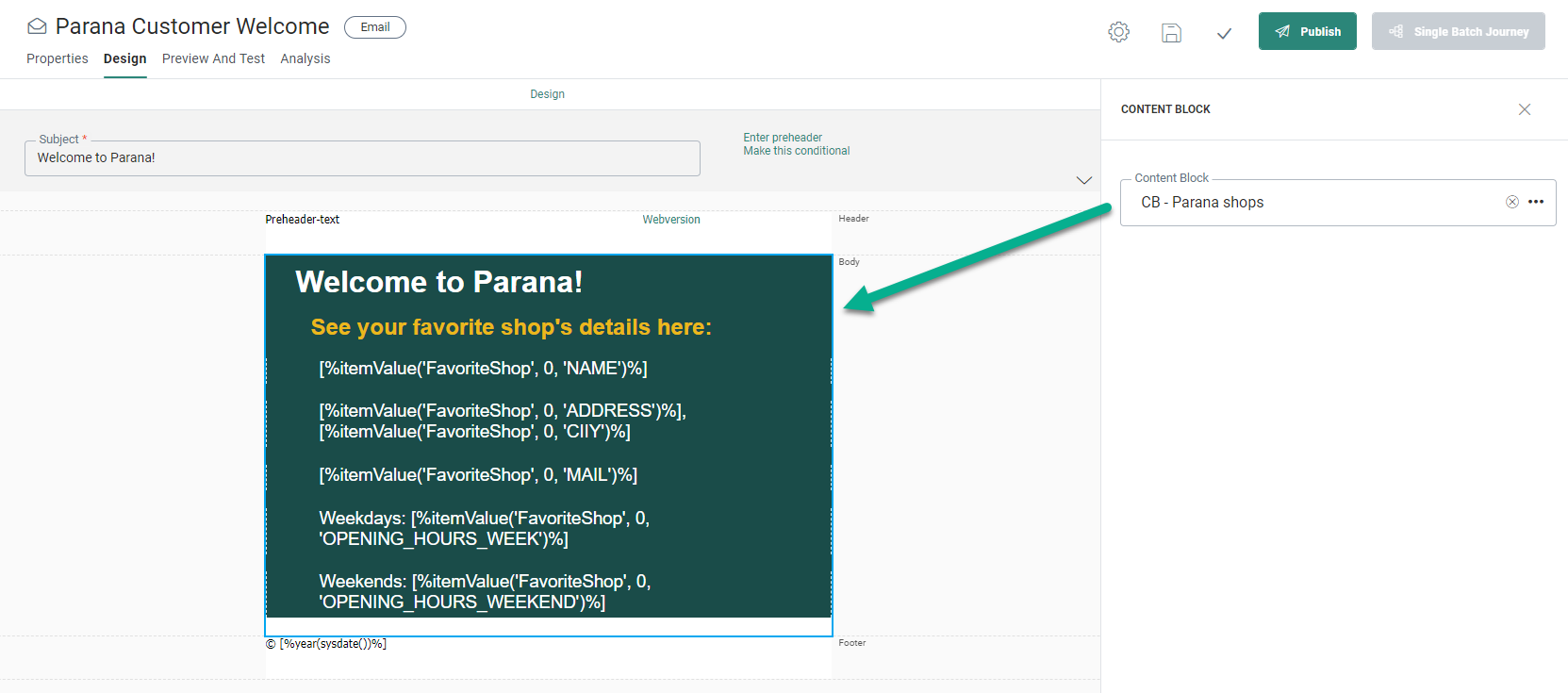Open the settings gear icon
This screenshot has height=693, width=1568.
click(x=1118, y=32)
